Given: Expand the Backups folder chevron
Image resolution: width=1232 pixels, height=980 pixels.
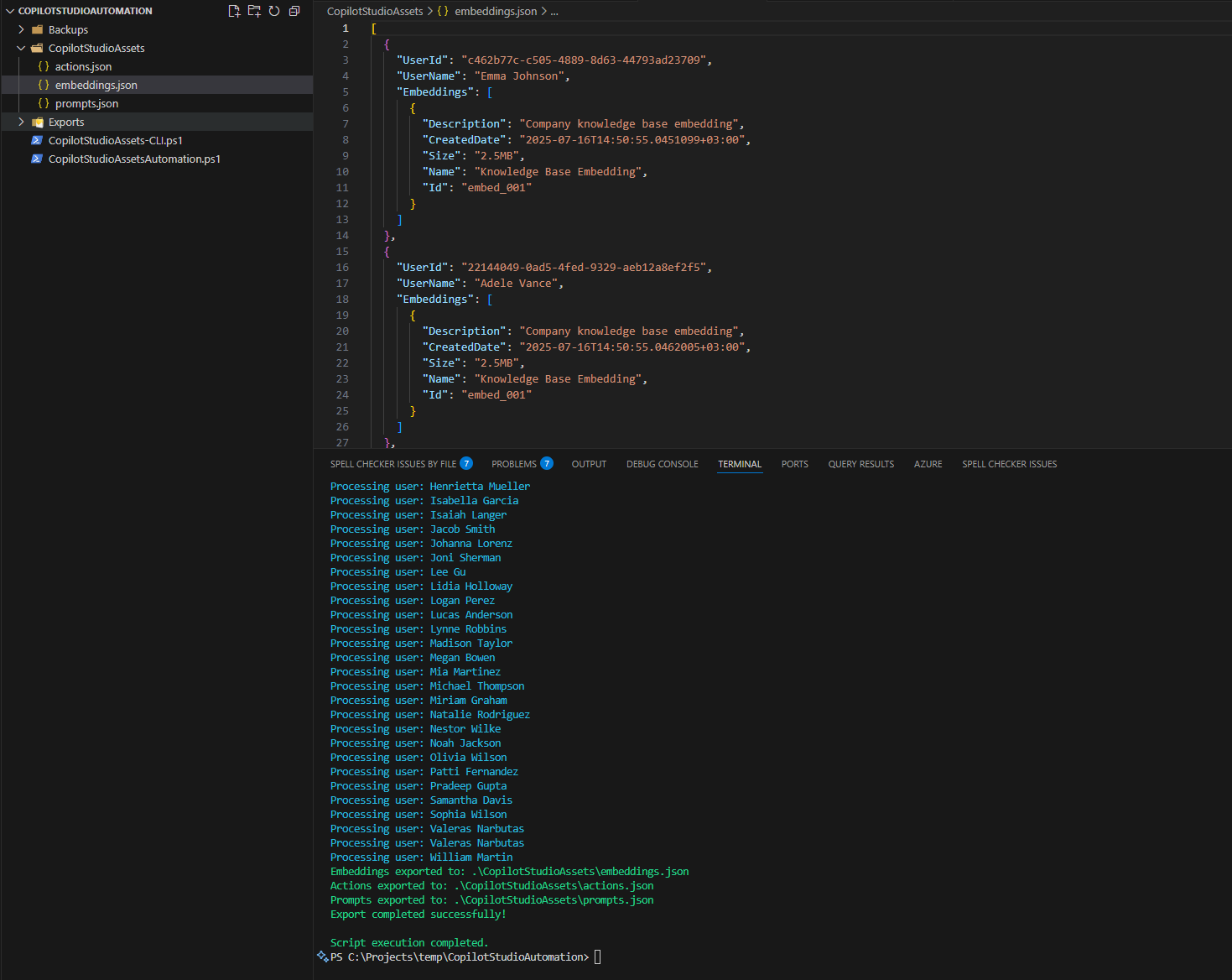Looking at the screenshot, I should 22,29.
